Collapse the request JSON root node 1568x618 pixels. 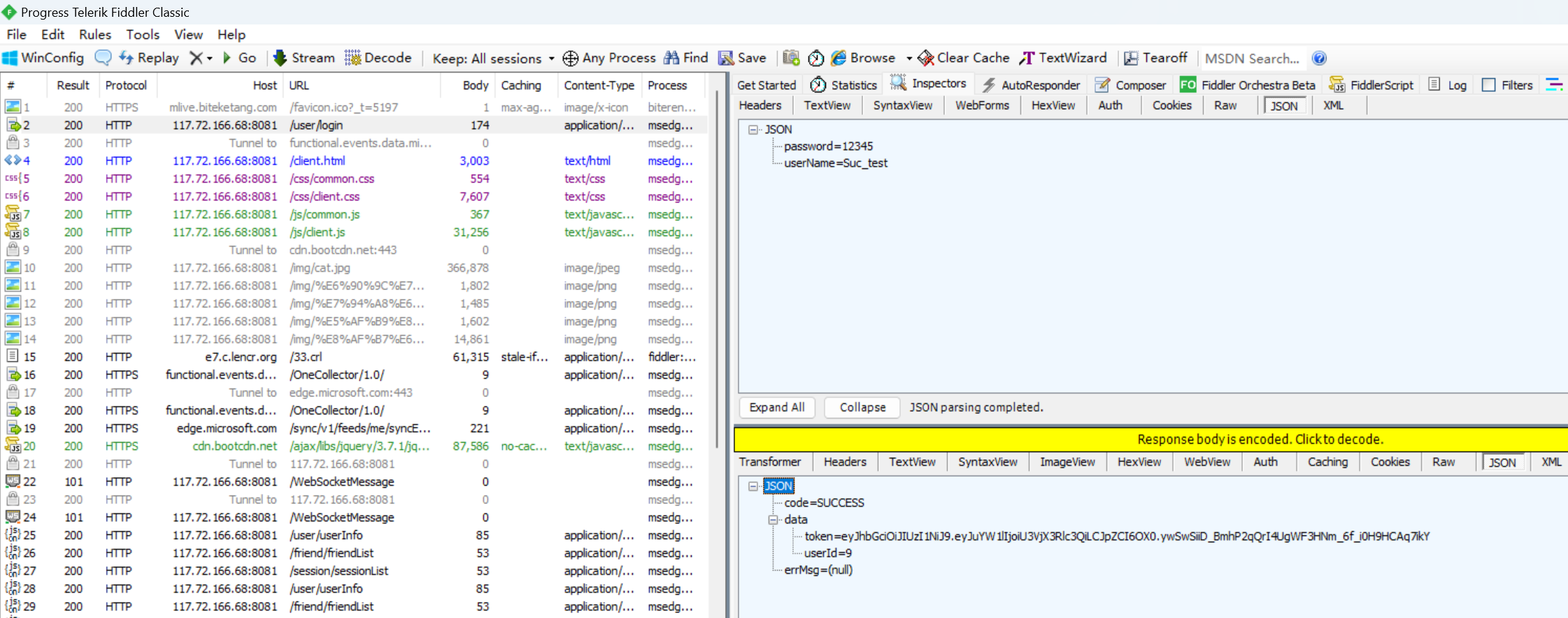click(x=753, y=129)
